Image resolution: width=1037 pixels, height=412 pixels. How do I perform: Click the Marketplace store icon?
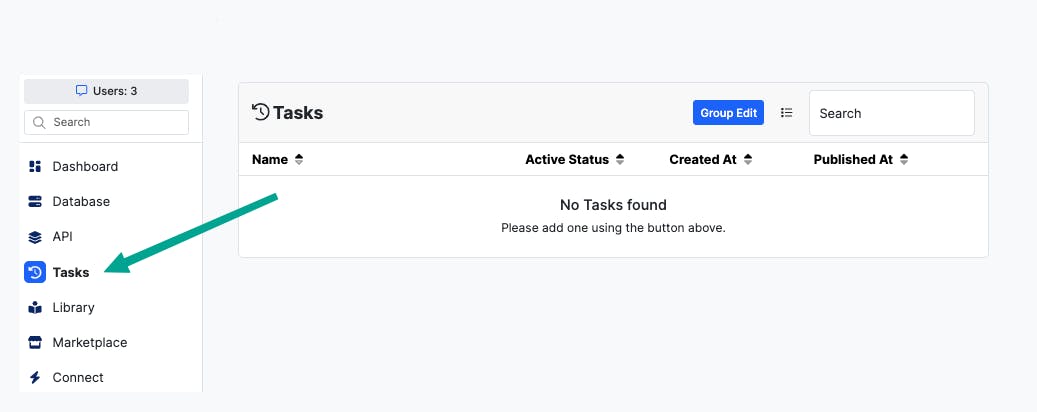click(x=35, y=343)
